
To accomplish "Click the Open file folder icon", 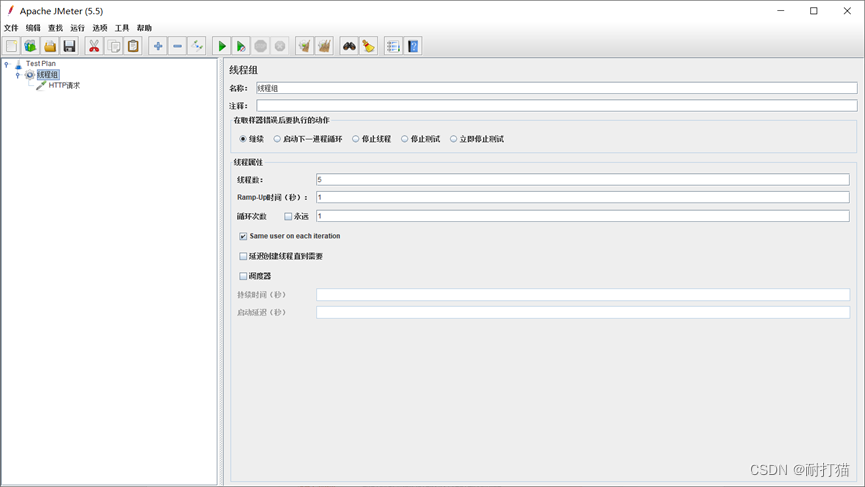I will click(50, 46).
